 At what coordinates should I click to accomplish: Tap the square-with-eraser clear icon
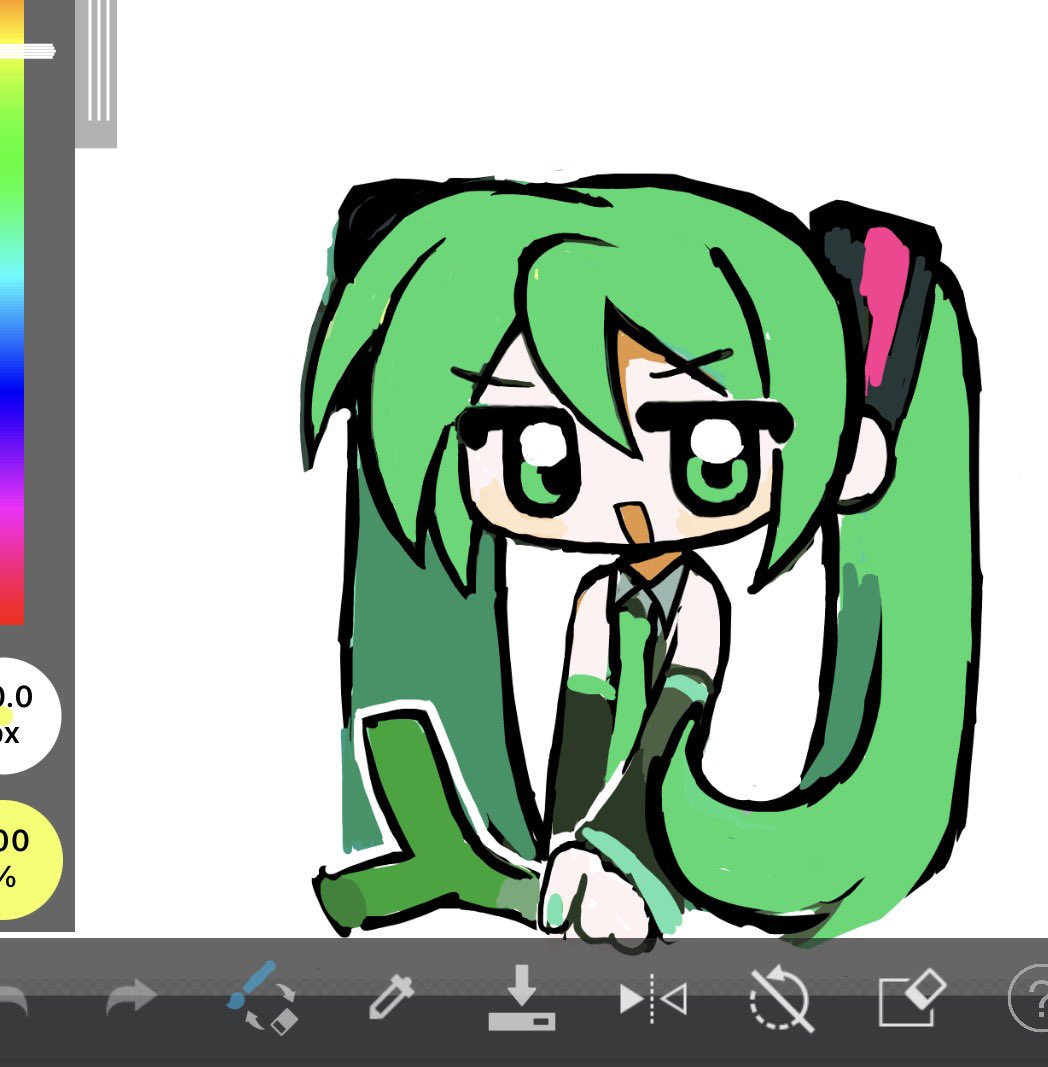click(x=912, y=998)
